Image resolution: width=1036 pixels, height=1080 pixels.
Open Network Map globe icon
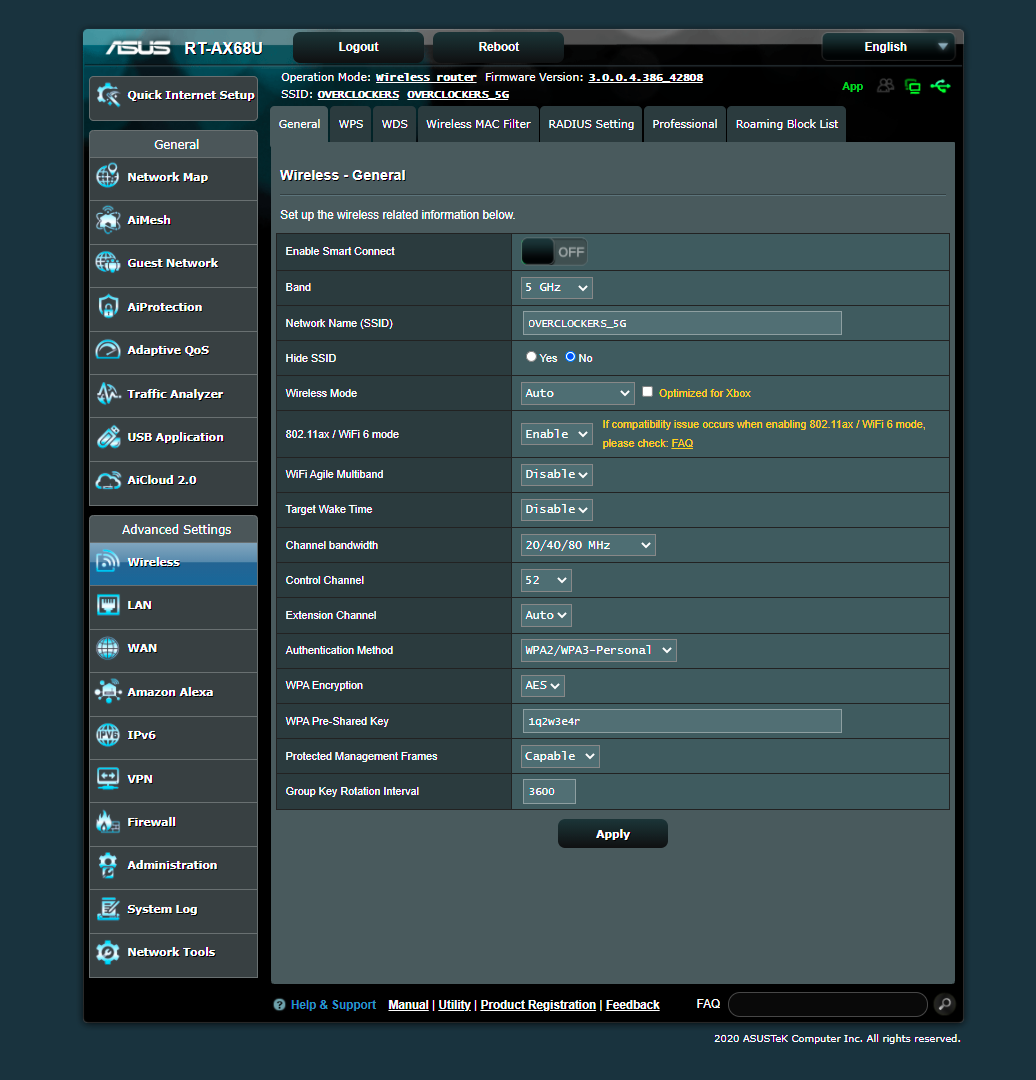108,176
